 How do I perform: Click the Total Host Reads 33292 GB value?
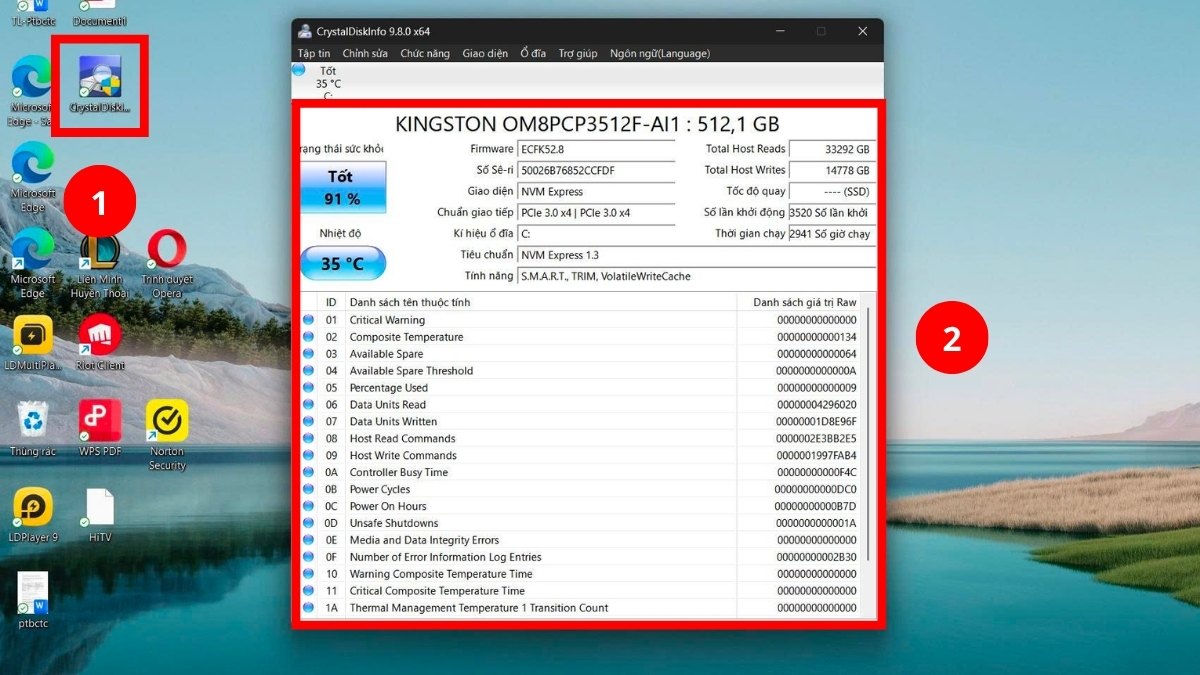(x=831, y=149)
